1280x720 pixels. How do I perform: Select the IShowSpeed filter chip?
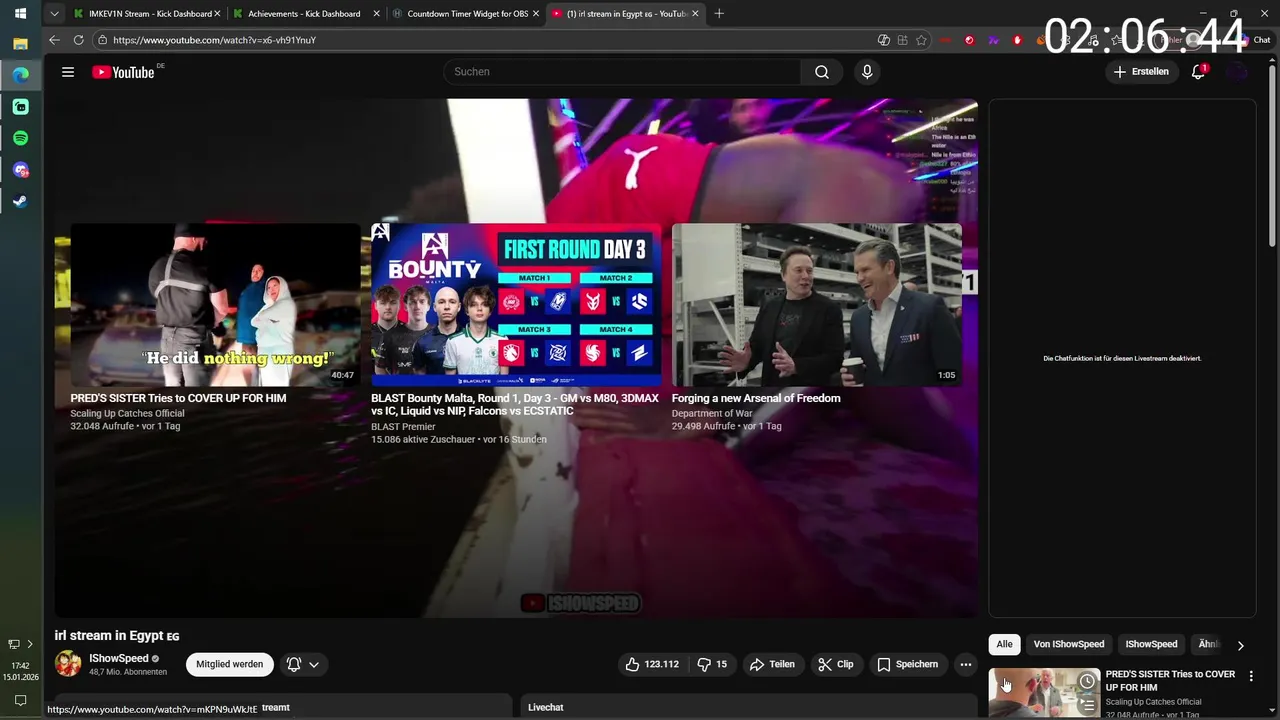click(1151, 644)
